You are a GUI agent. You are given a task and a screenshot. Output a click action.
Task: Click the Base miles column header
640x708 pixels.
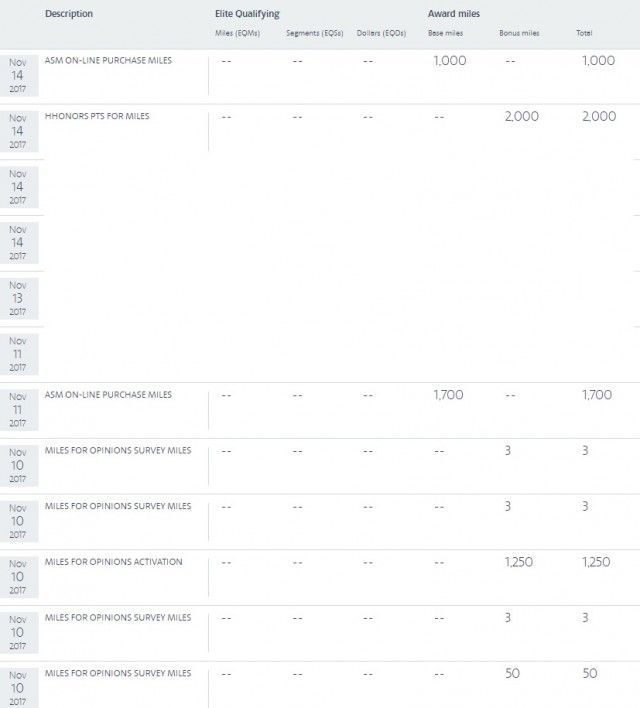[445, 33]
